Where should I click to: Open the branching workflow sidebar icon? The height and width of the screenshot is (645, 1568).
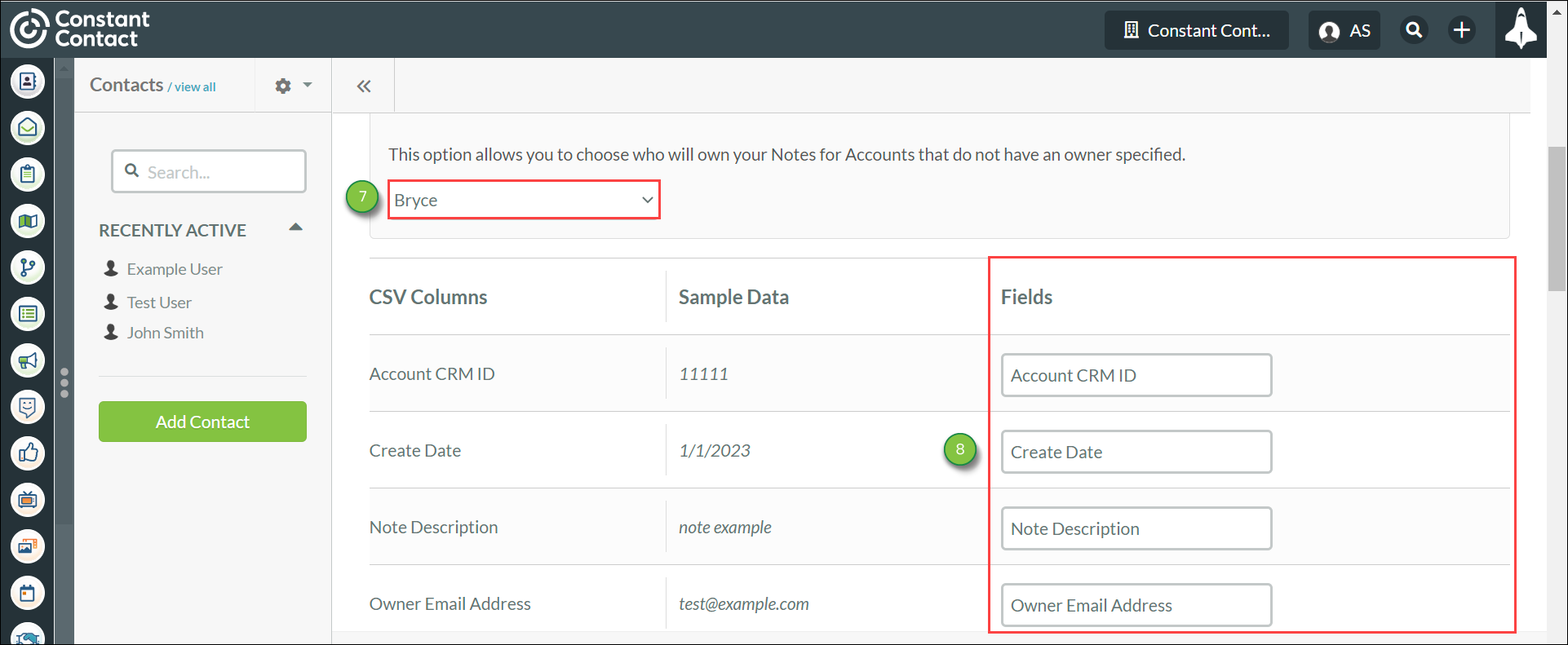28,267
